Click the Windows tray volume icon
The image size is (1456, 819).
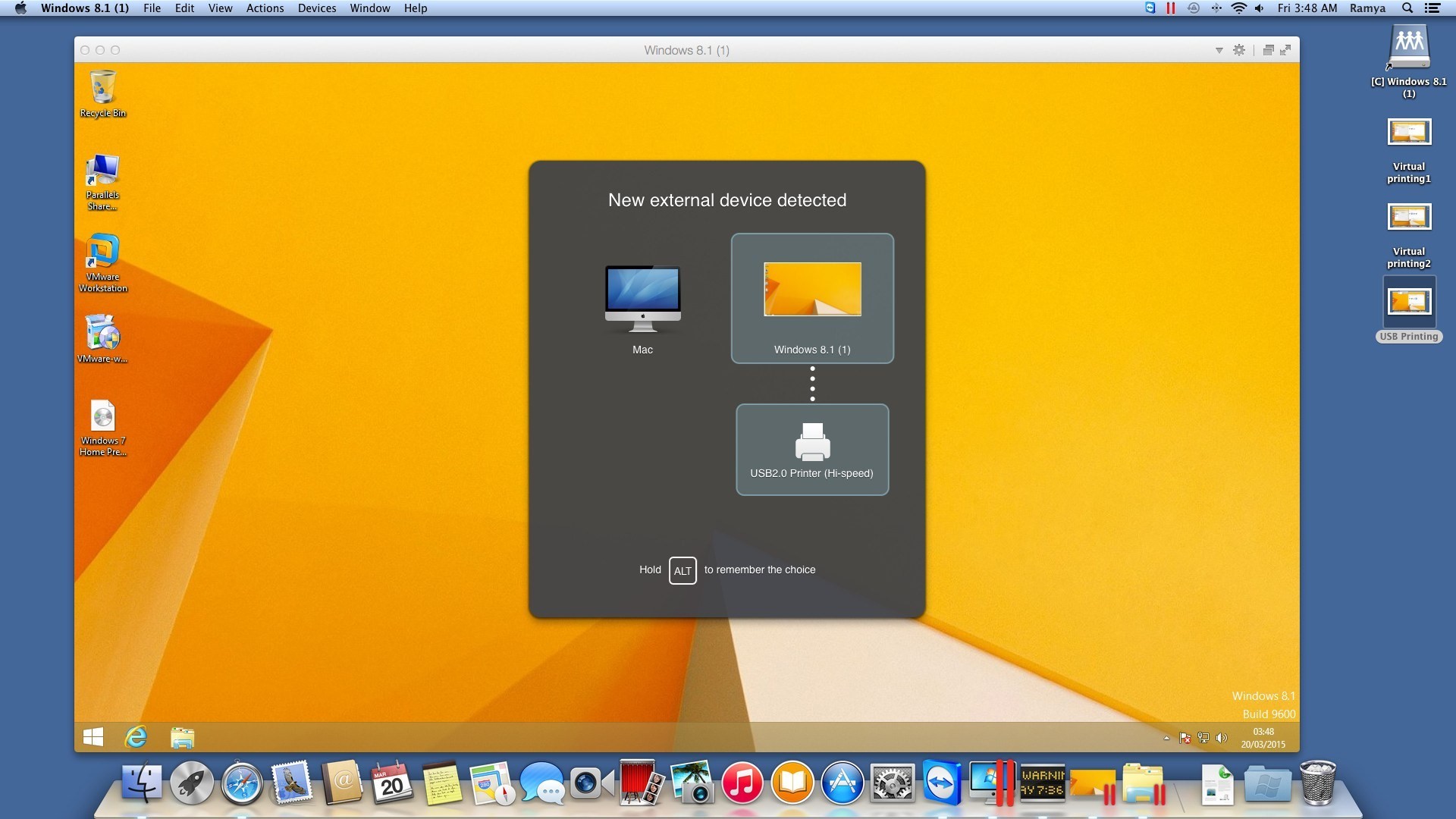[1222, 738]
